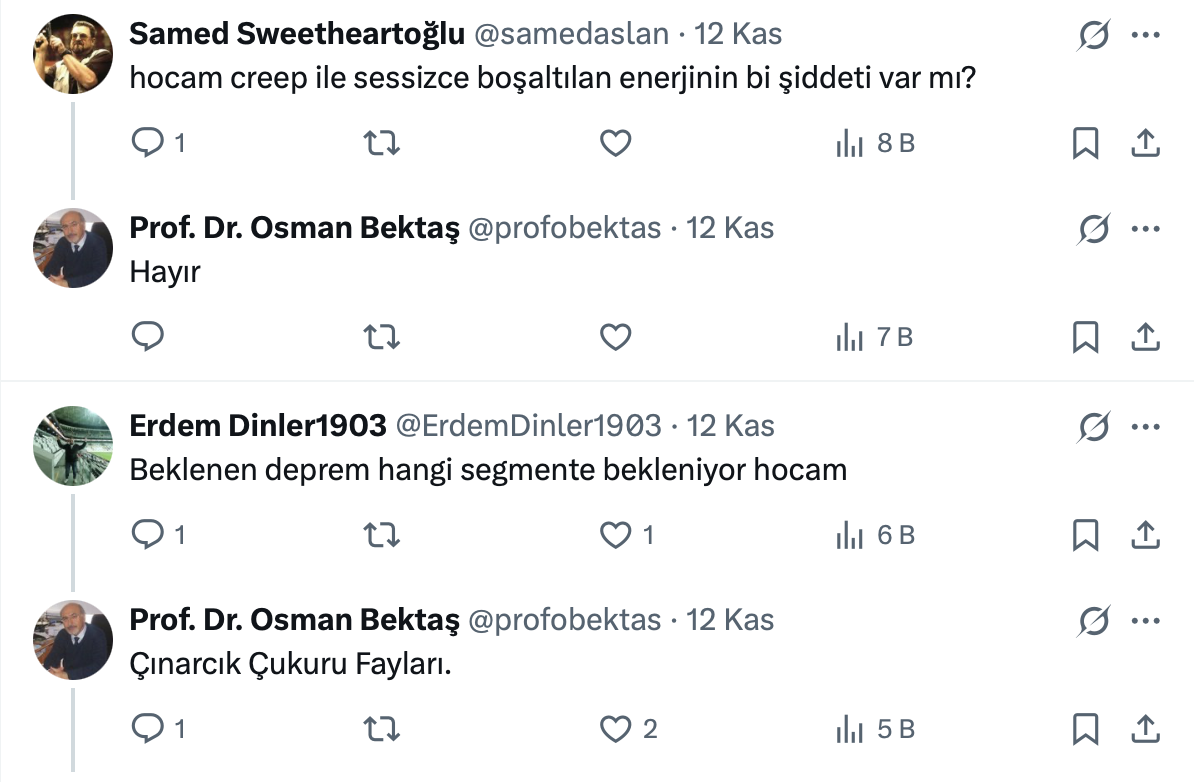
Task: Reply to the "Hayır" tweet
Action: [x=148, y=338]
